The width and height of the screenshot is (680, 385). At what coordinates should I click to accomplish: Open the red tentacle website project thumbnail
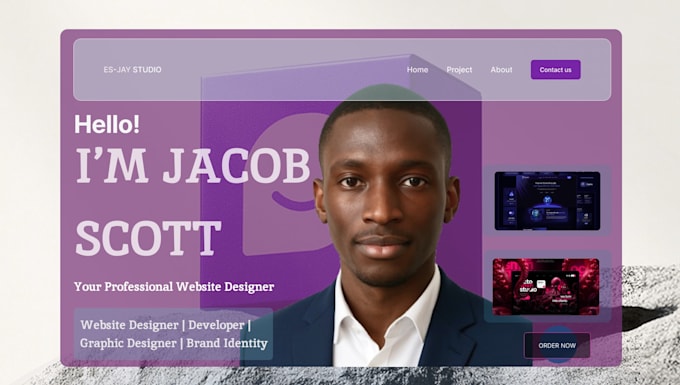(x=546, y=287)
